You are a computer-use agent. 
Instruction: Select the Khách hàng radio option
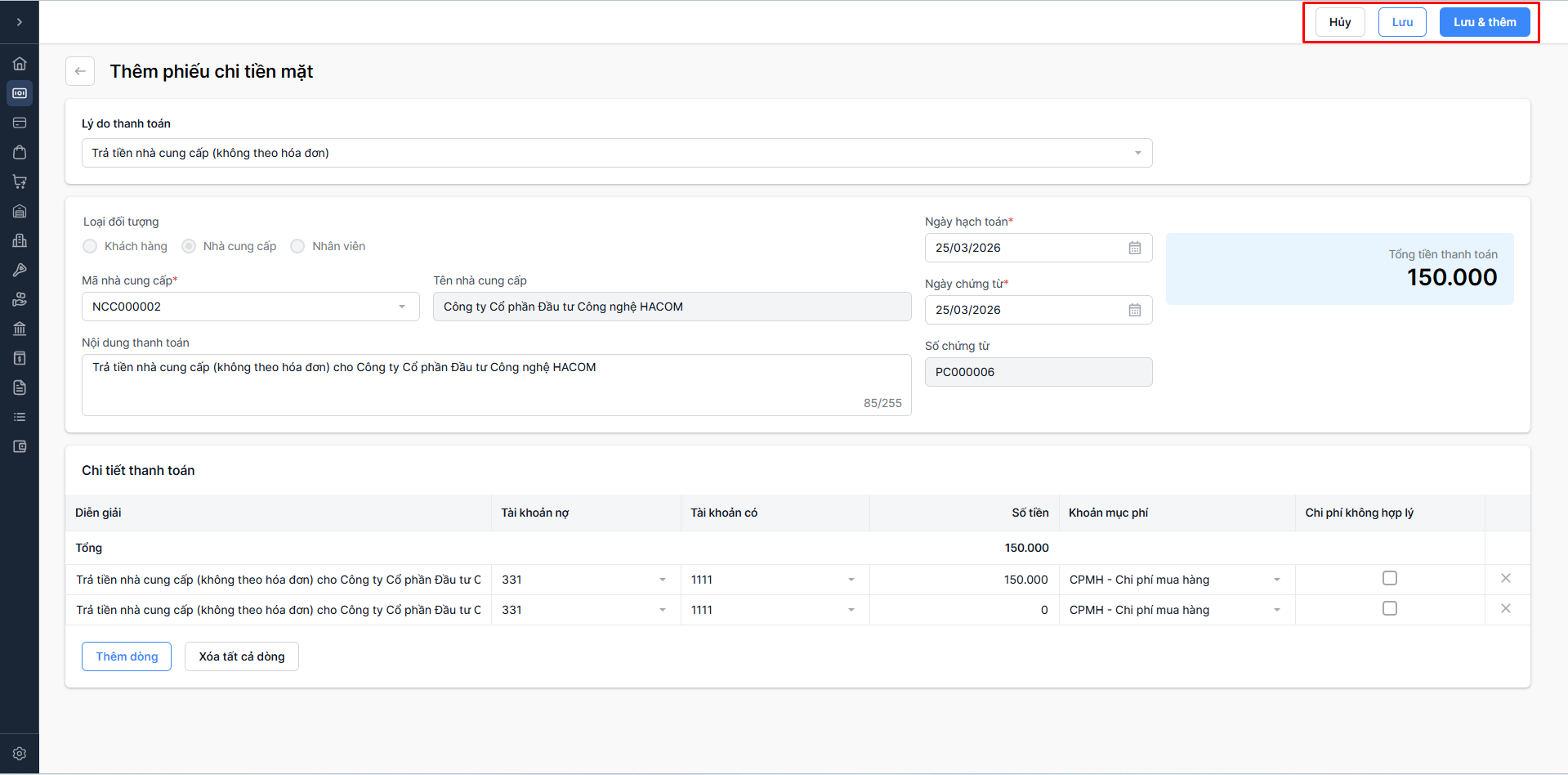click(91, 246)
